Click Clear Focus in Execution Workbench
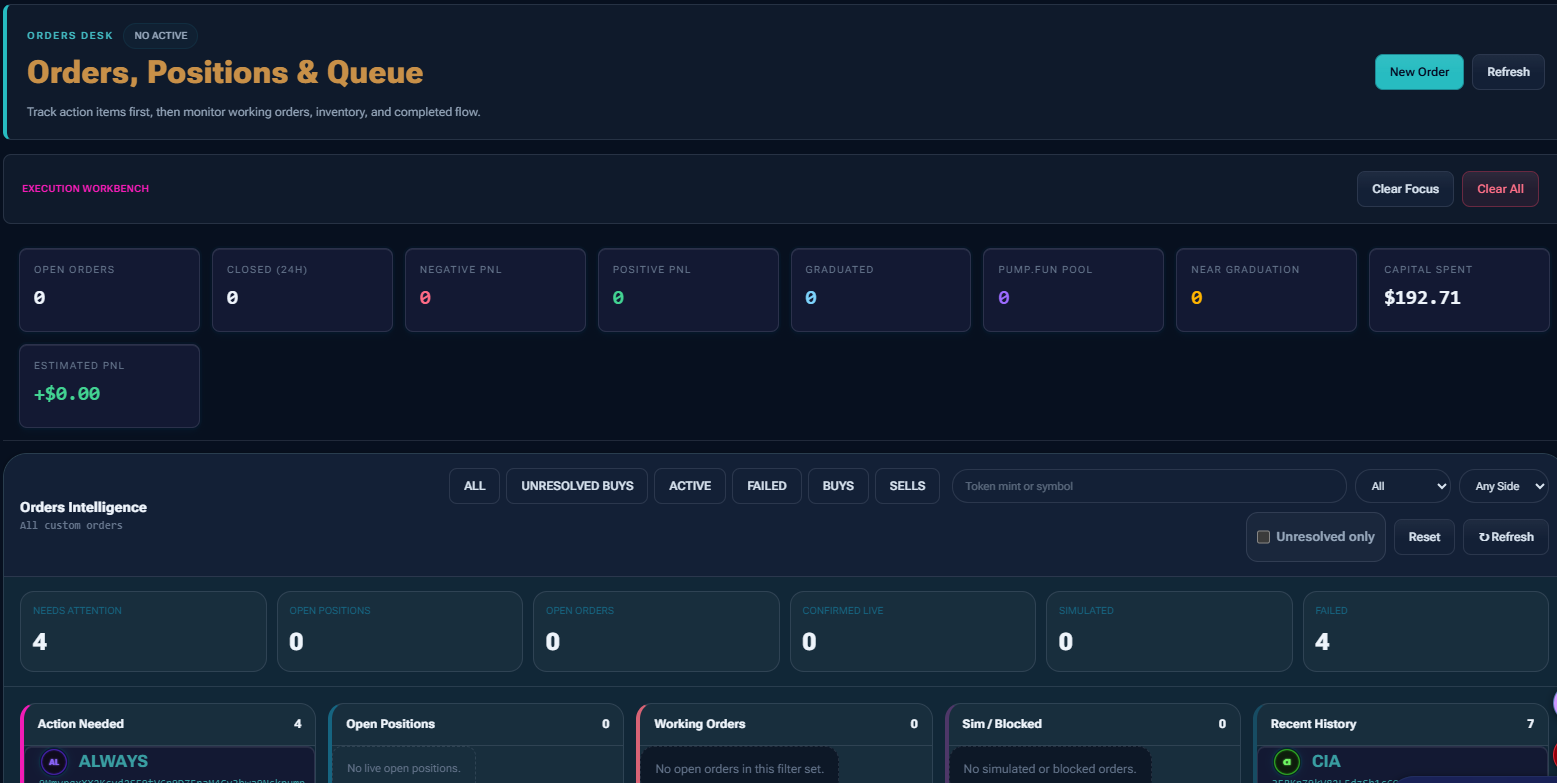 tap(1405, 189)
